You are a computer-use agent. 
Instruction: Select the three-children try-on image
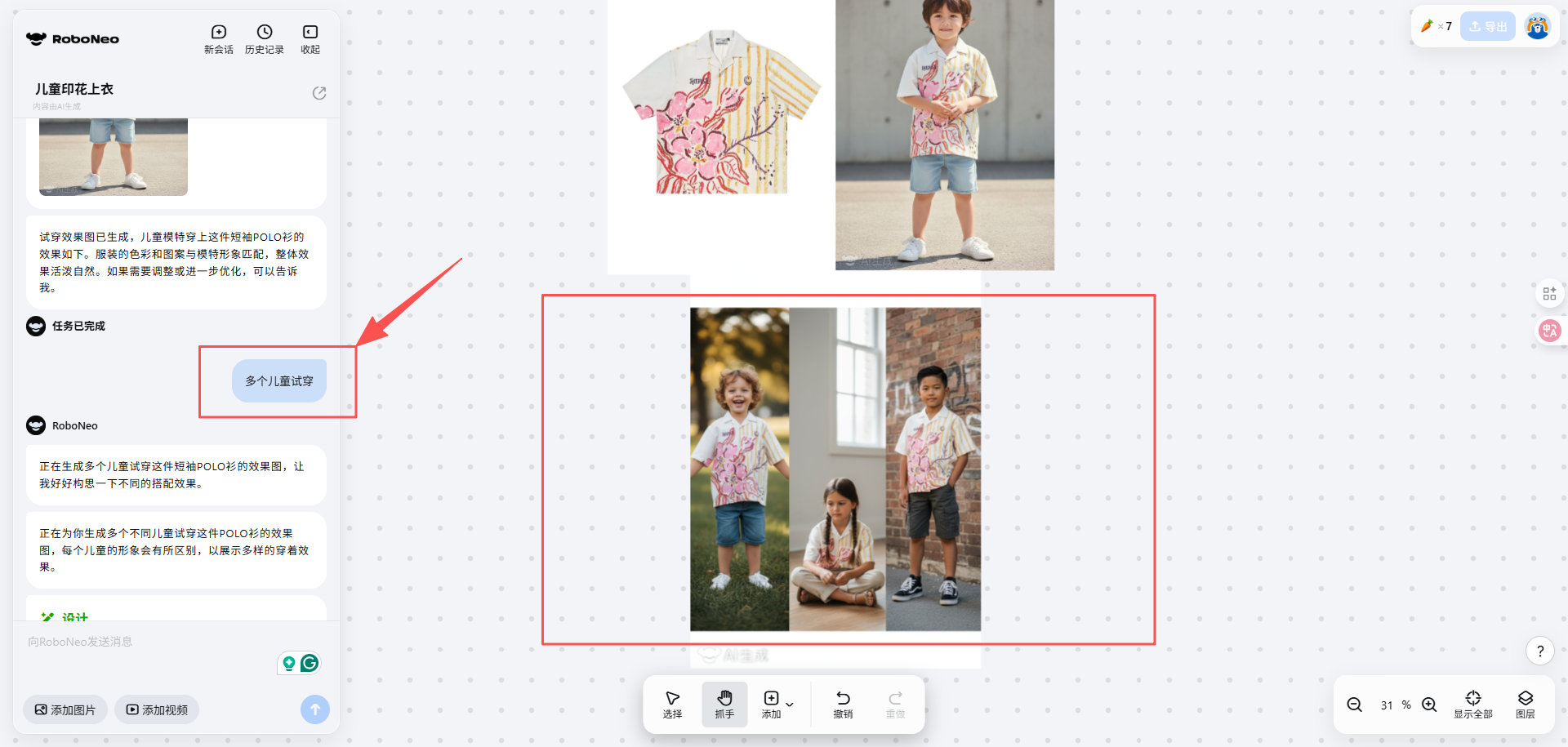click(x=835, y=469)
